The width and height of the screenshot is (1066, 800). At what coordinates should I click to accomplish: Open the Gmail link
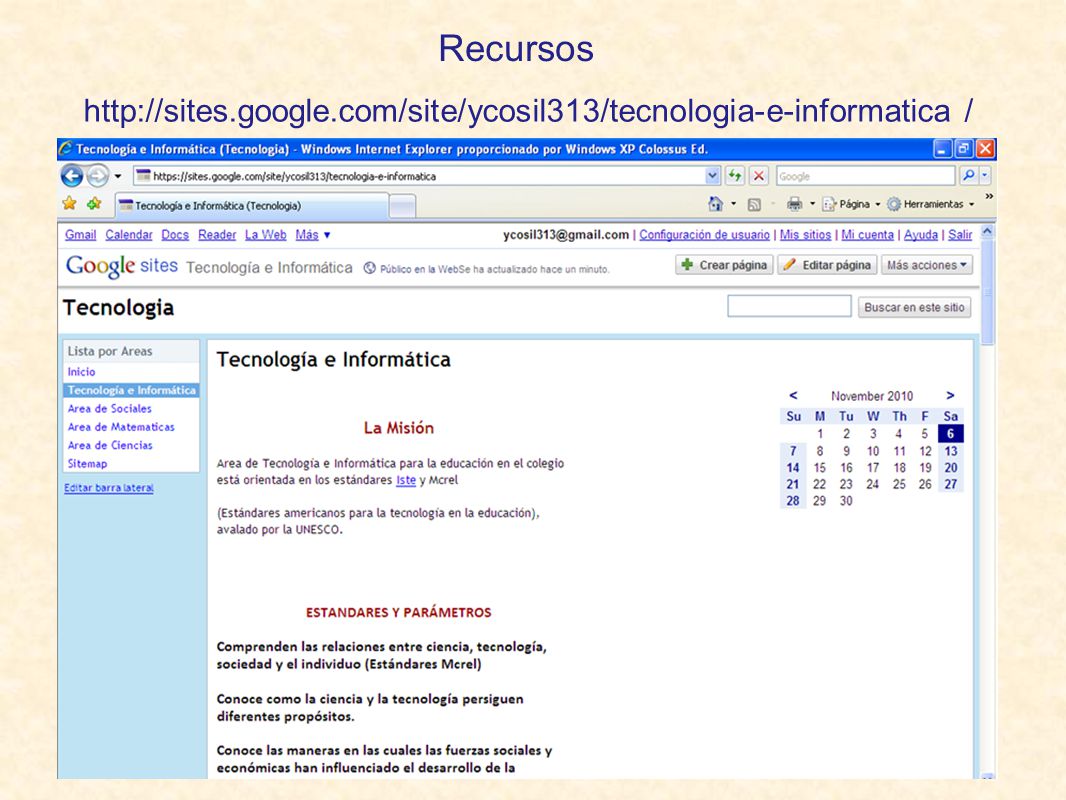point(80,234)
